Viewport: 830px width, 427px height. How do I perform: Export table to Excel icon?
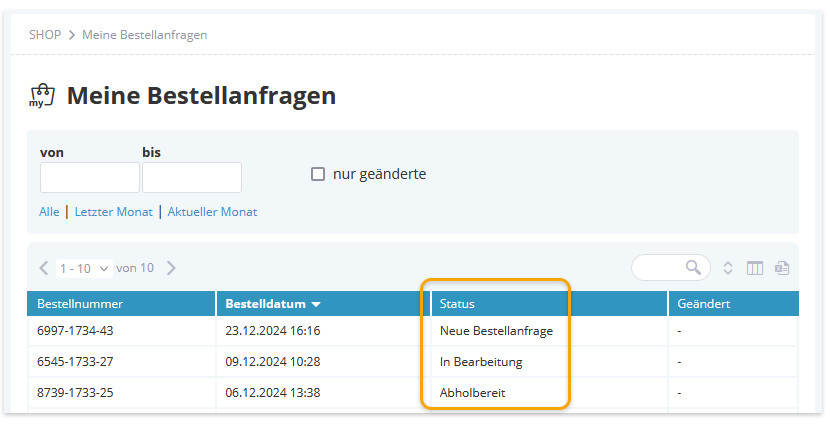[x=782, y=268]
